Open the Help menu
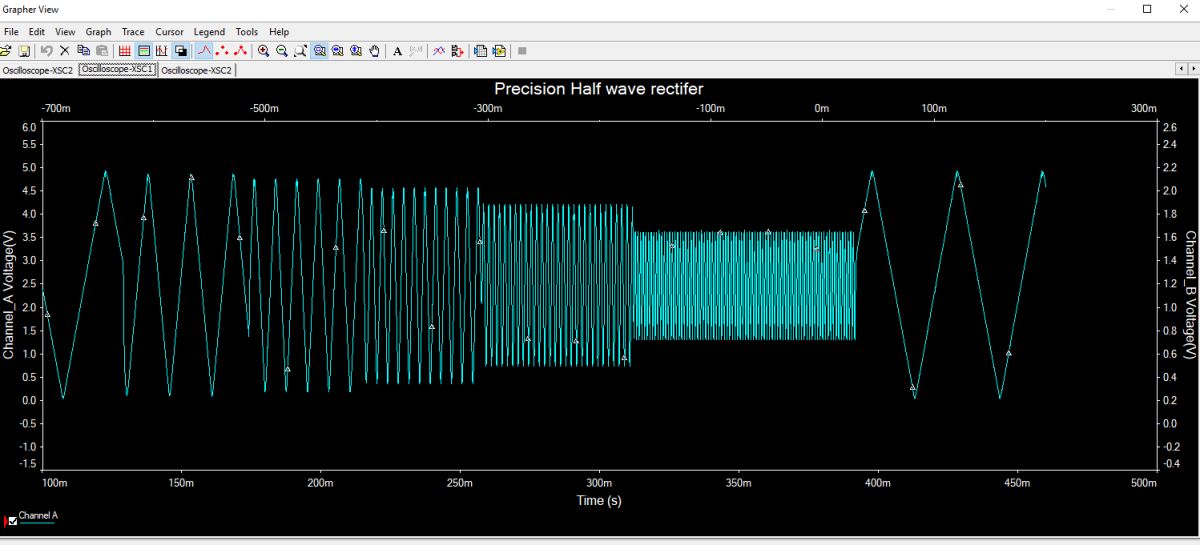1200x545 pixels. coord(279,32)
